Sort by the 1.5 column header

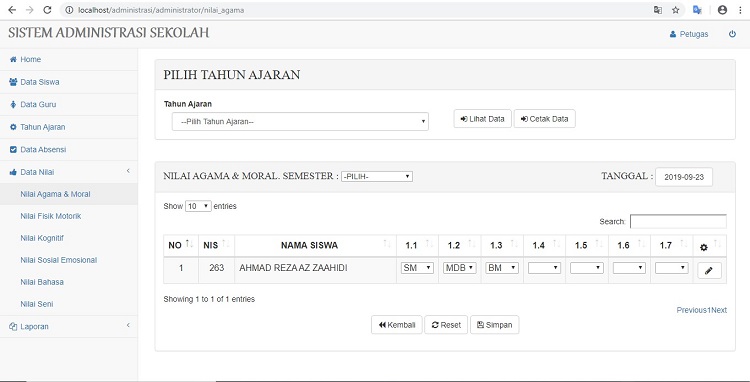tap(587, 245)
